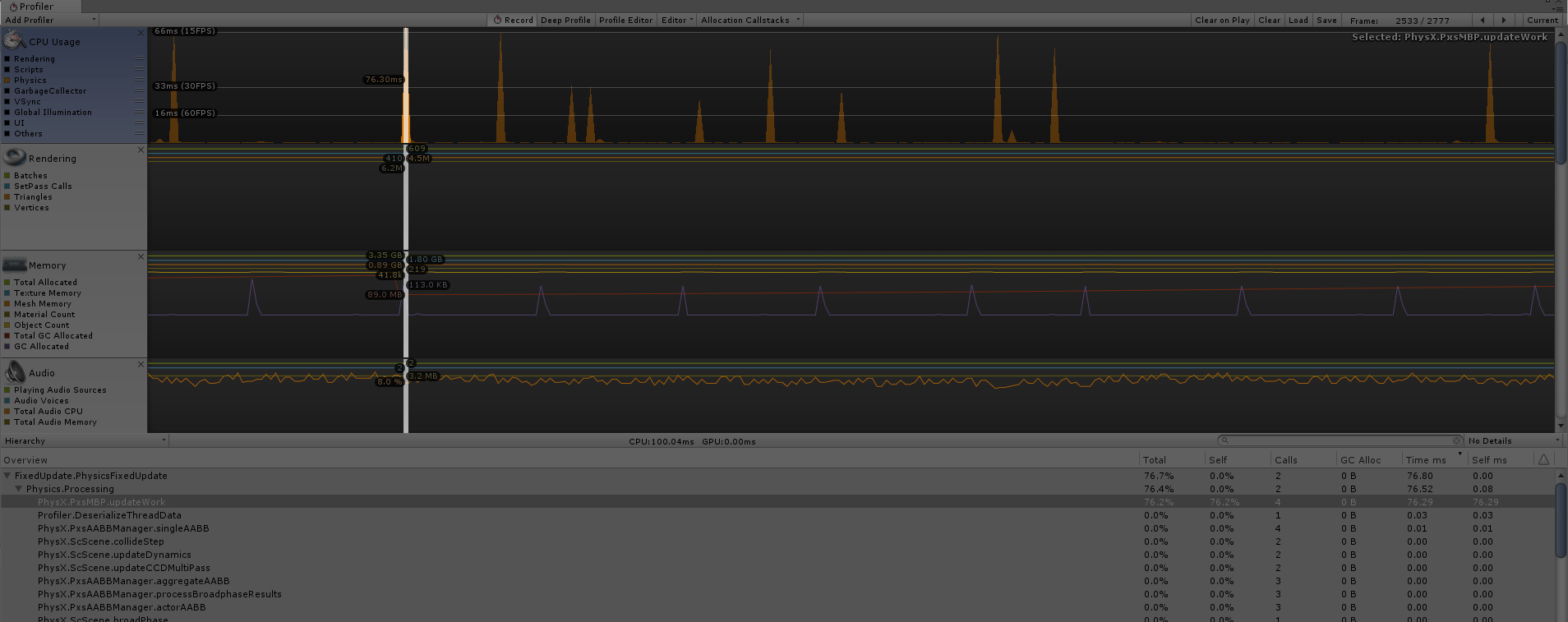The height and width of the screenshot is (622, 1568).
Task: Click the Load button
Action: [1298, 20]
